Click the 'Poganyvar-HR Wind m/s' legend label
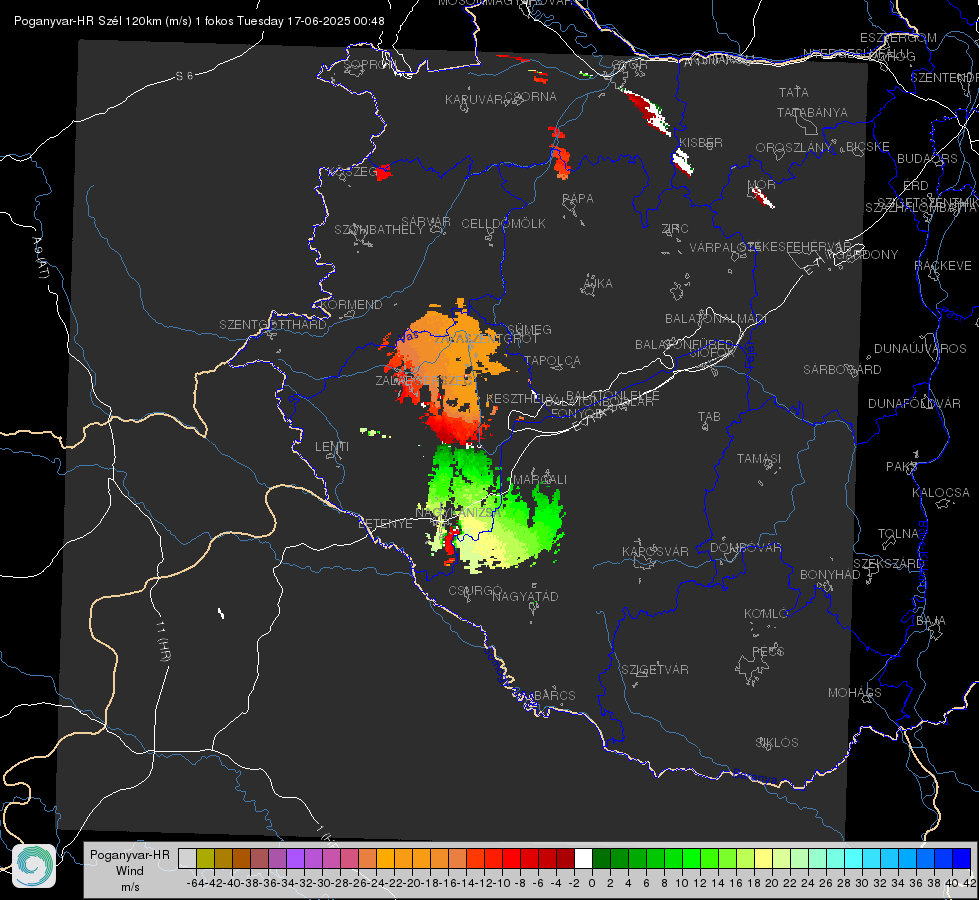Viewport: 979px width, 900px height. pos(130,870)
